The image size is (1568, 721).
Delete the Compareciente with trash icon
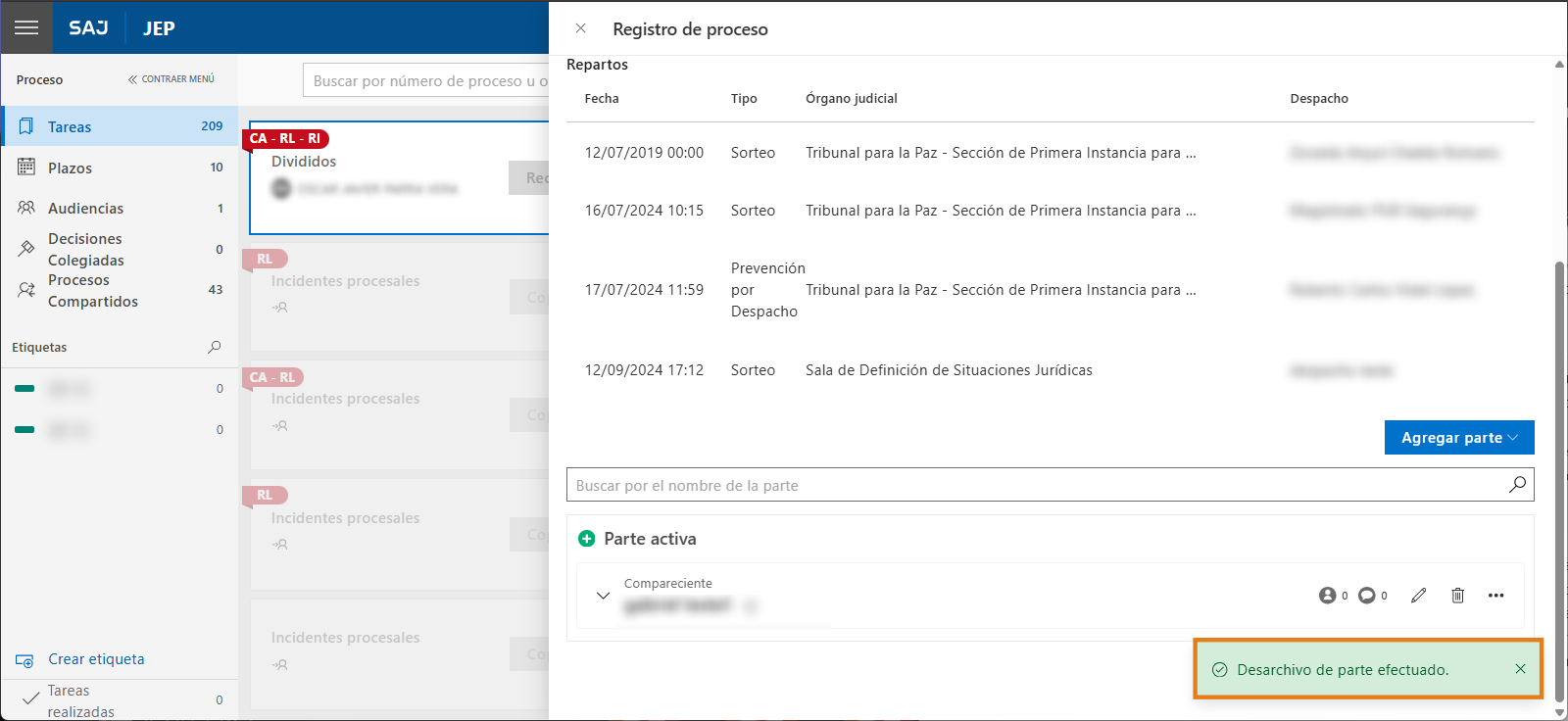click(x=1457, y=596)
